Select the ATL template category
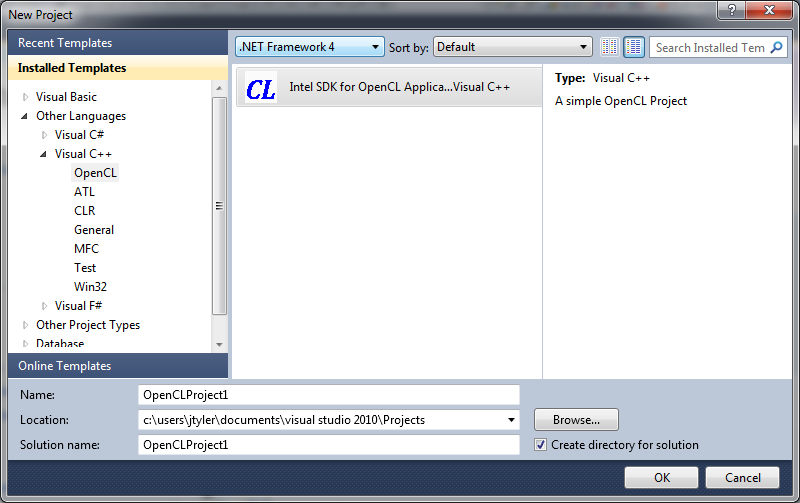Viewport: 800px width, 503px height. (84, 192)
